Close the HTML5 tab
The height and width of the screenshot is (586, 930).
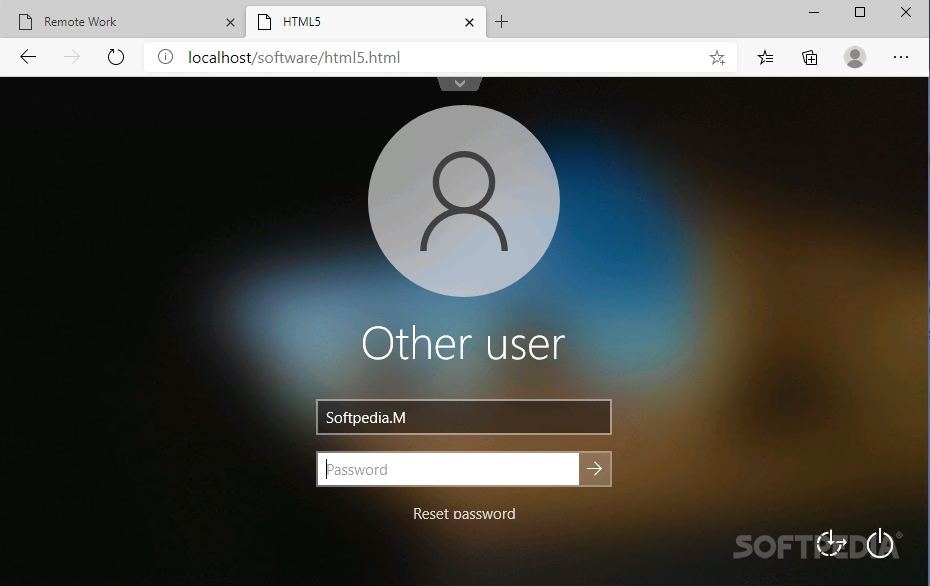click(x=469, y=23)
